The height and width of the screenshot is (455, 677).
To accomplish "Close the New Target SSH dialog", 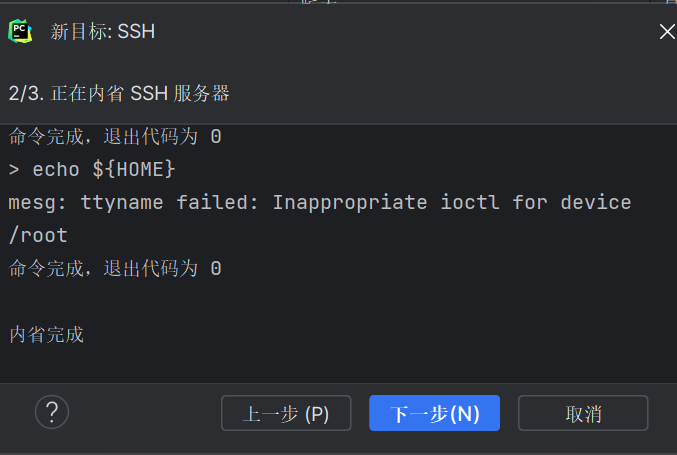I will coord(667,32).
